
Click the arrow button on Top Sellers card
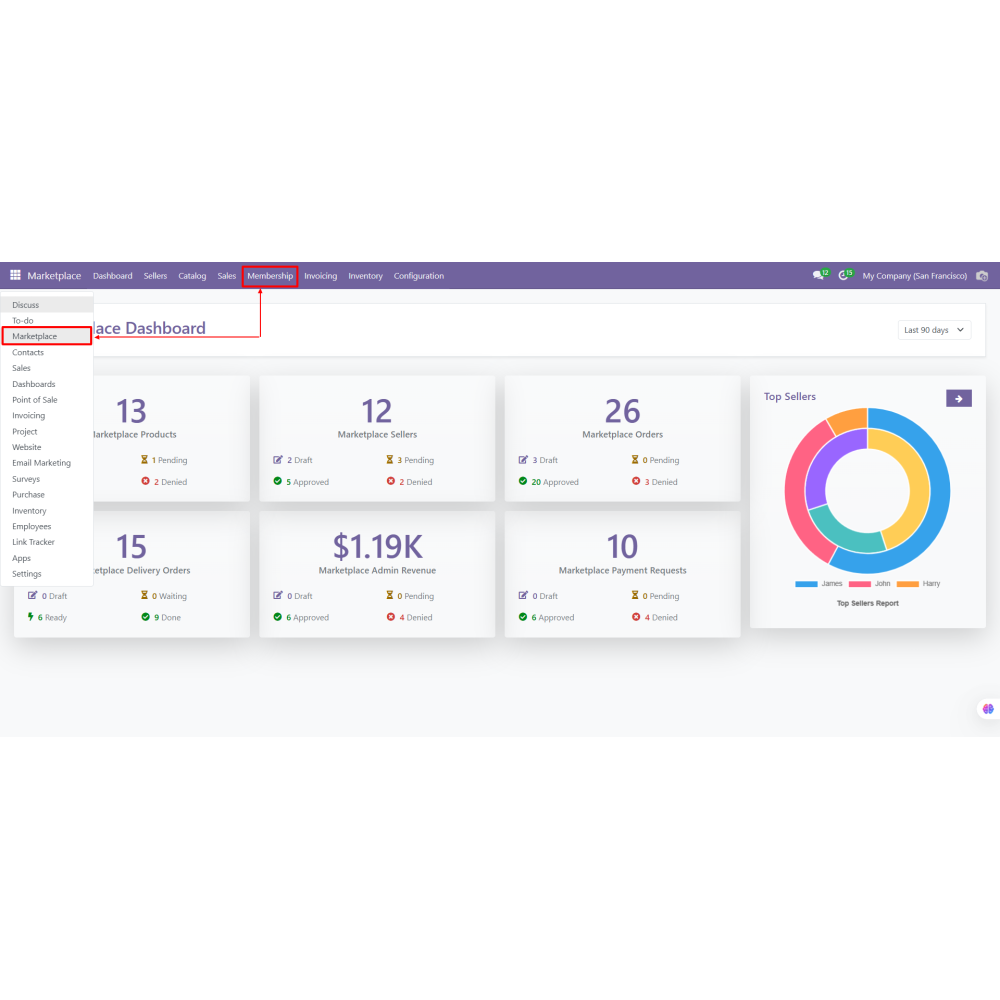click(958, 399)
